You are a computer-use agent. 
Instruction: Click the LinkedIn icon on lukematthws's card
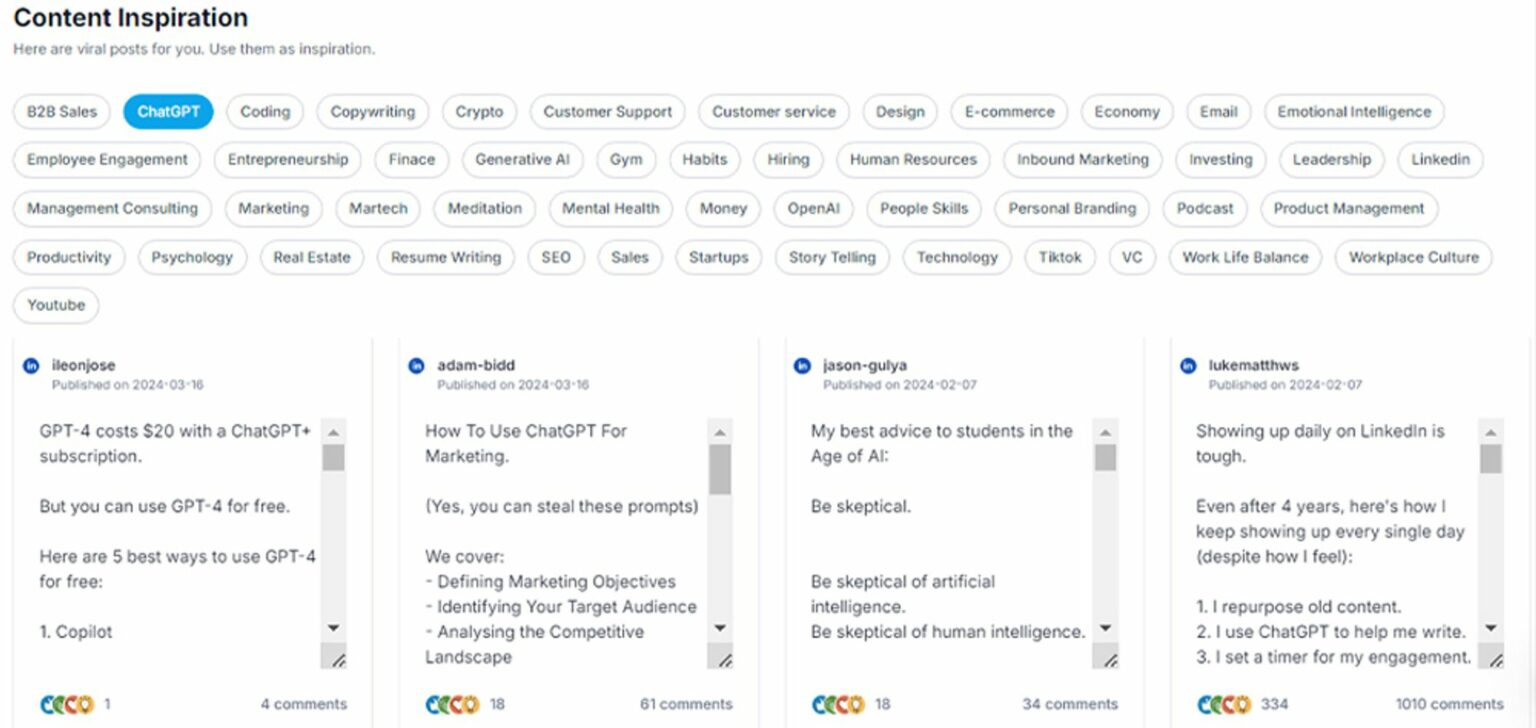1186,365
